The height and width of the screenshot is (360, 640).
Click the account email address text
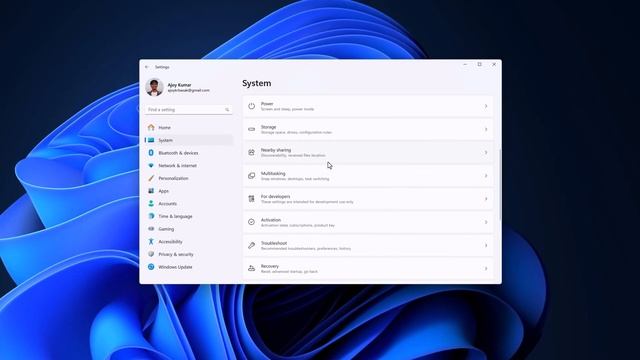tap(189, 90)
